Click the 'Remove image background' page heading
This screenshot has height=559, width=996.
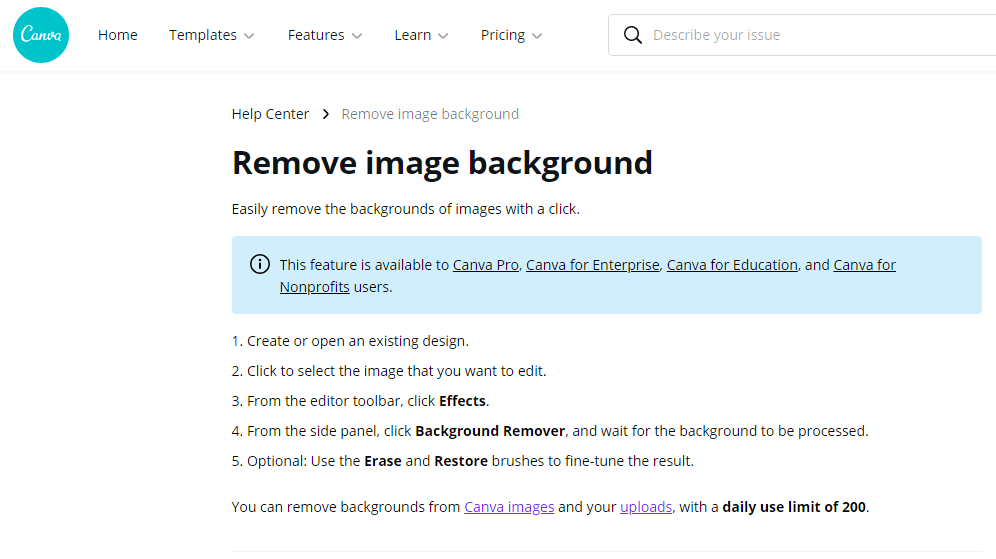click(442, 163)
